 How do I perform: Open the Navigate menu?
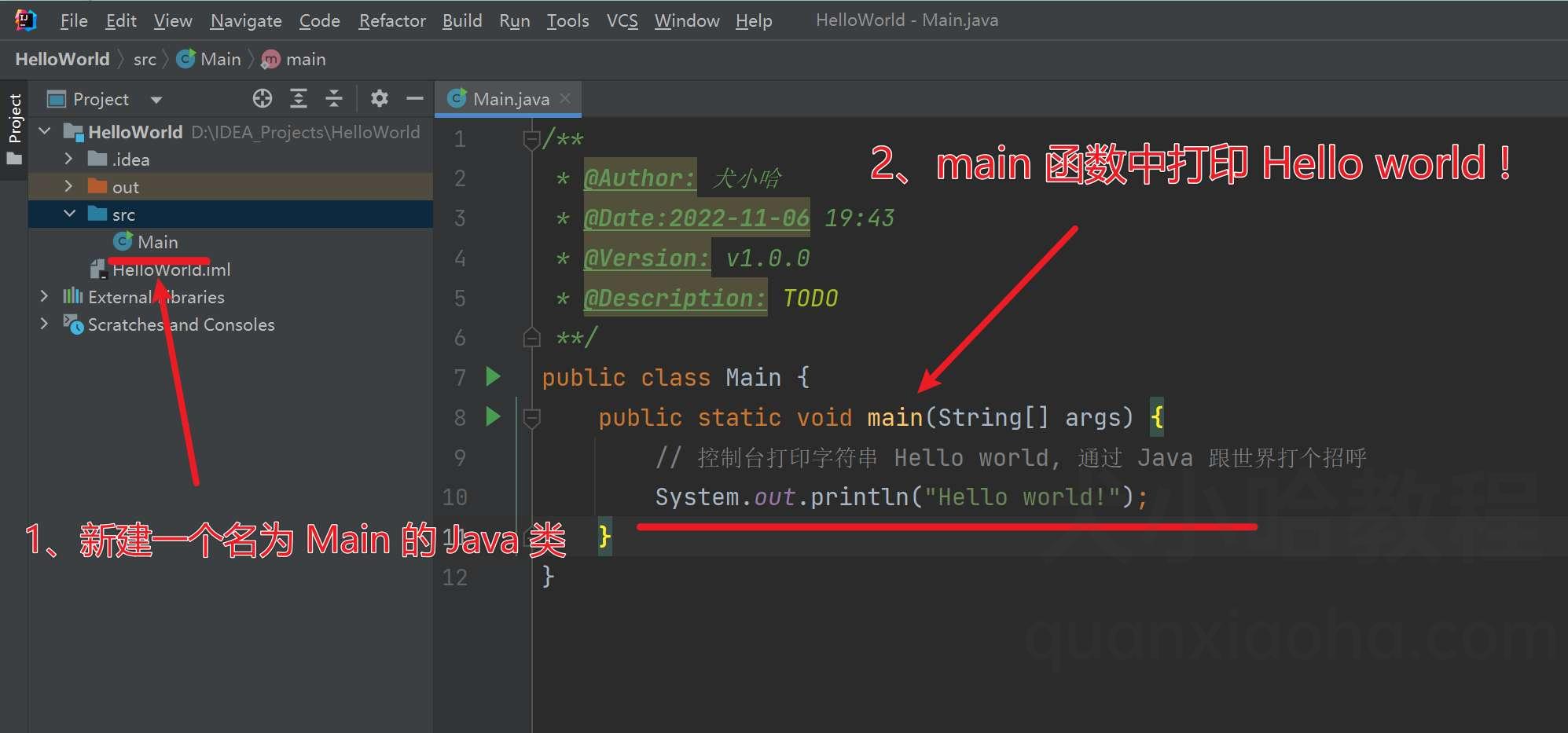(x=246, y=20)
